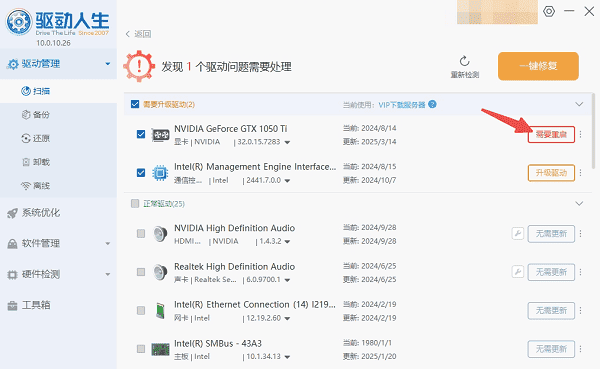Click the wrench icon beside Realtek High Definition Audio
The image size is (600, 369).
(x=518, y=272)
